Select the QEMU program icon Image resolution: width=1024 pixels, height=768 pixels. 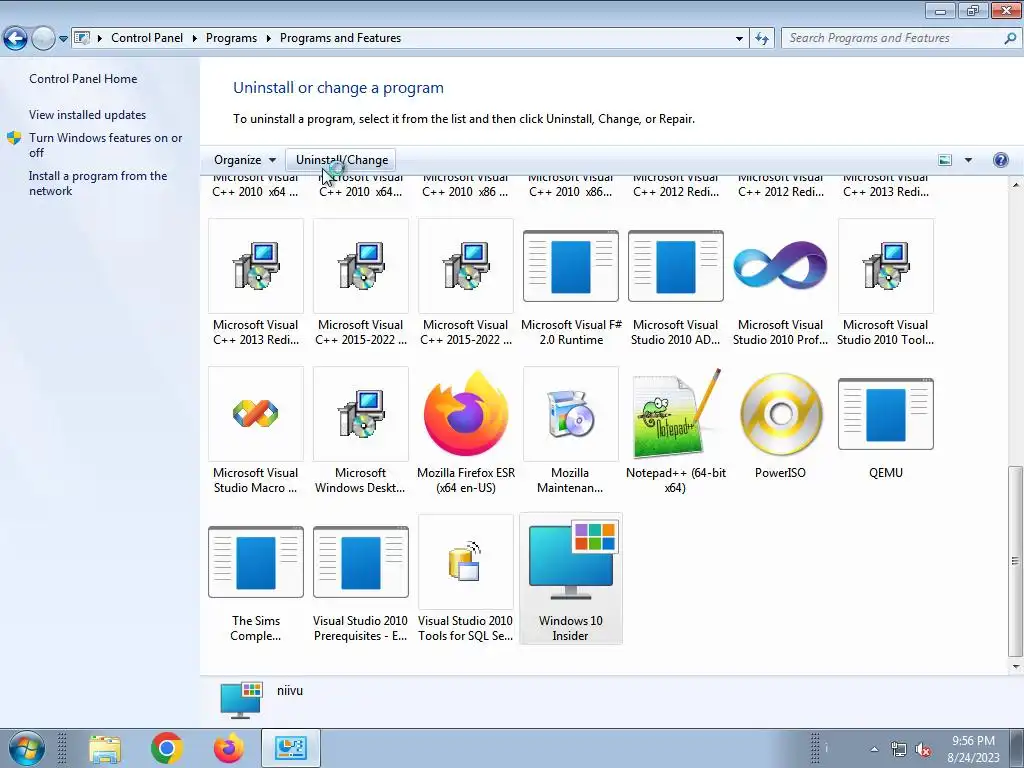coord(886,413)
